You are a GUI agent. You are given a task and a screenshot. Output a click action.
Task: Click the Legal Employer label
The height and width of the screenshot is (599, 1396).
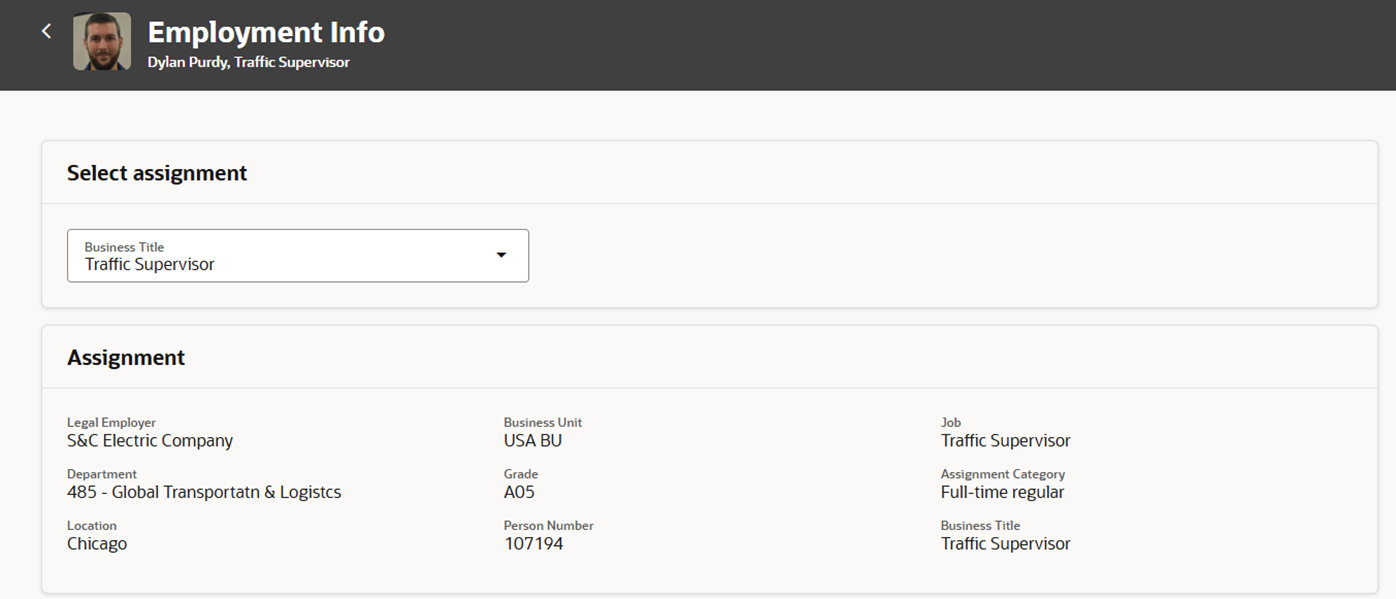point(111,422)
